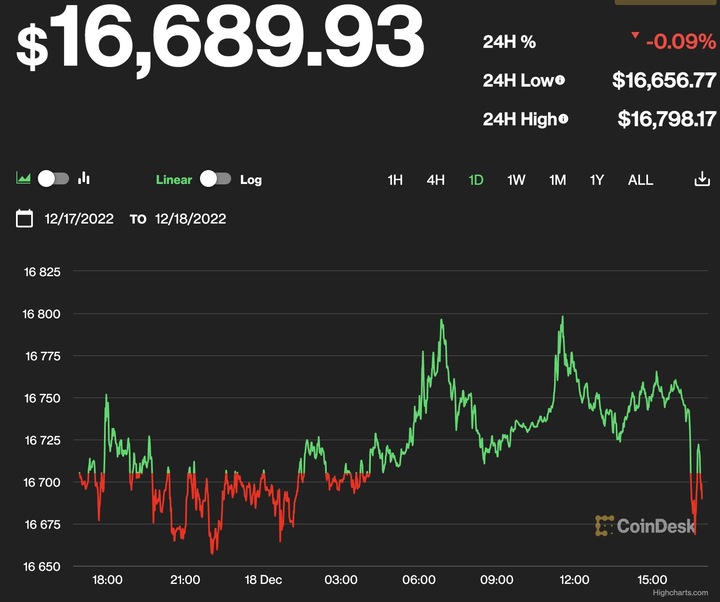
Task: Select the $16,656.77 low value
Action: coord(664,80)
